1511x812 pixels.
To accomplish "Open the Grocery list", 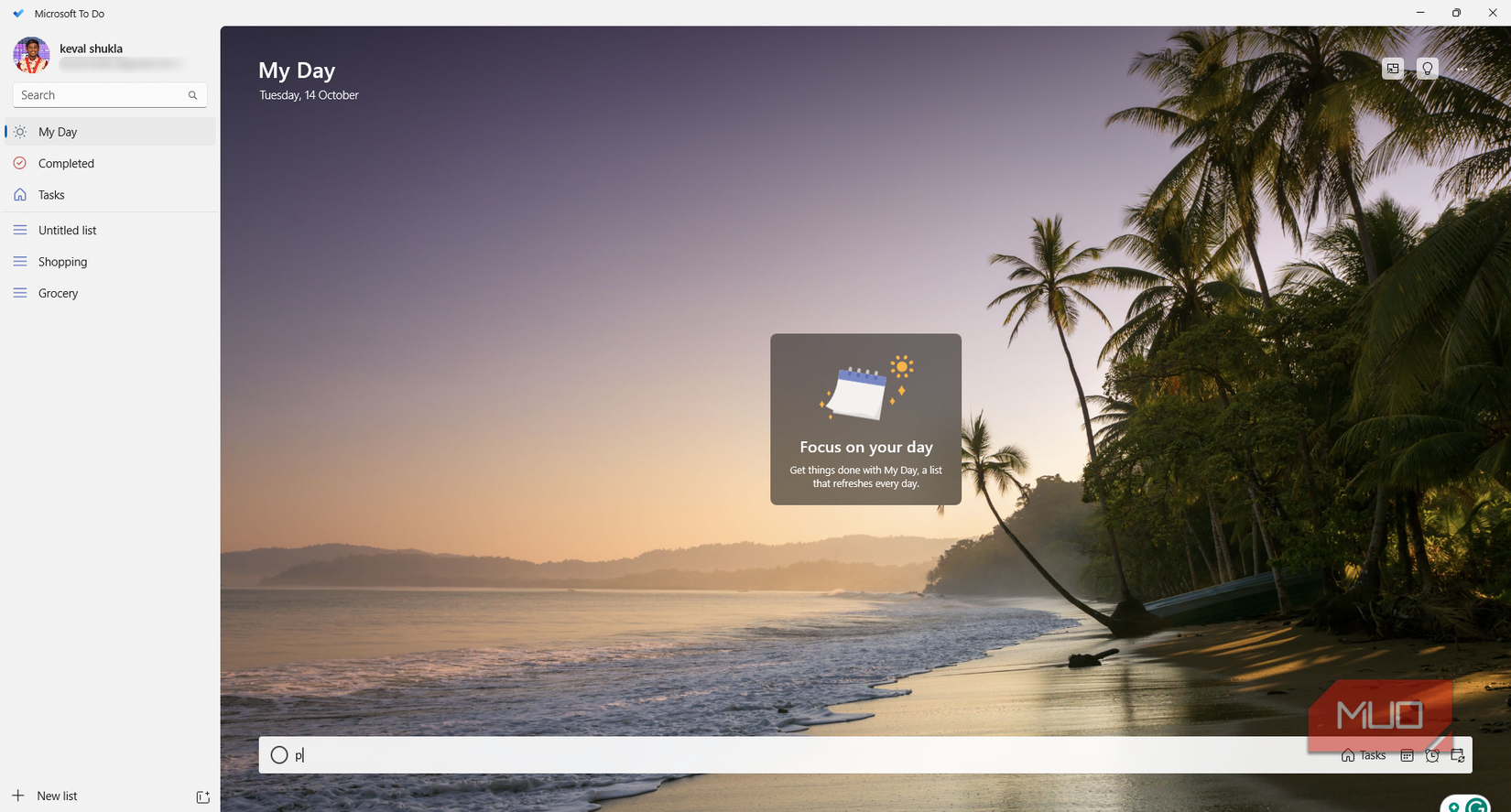I will coord(110,293).
